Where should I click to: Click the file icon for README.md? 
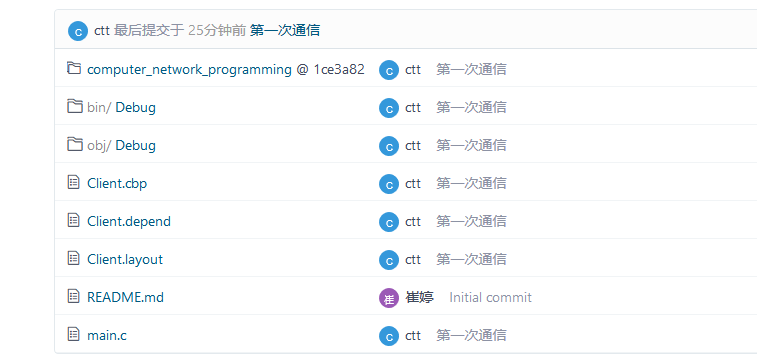pos(73,296)
